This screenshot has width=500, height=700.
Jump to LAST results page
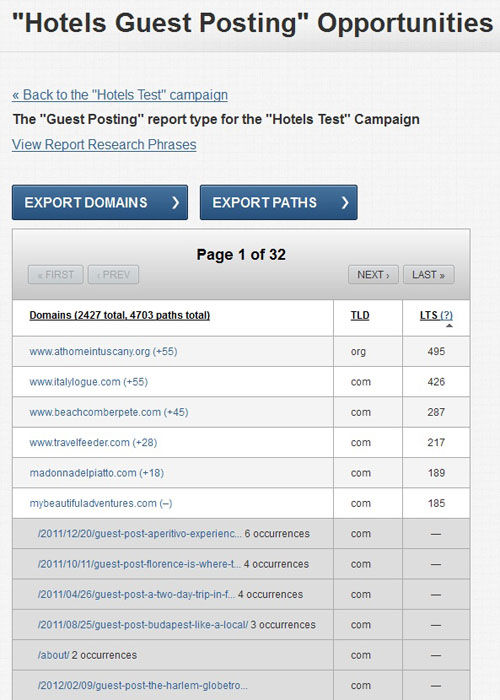(429, 275)
